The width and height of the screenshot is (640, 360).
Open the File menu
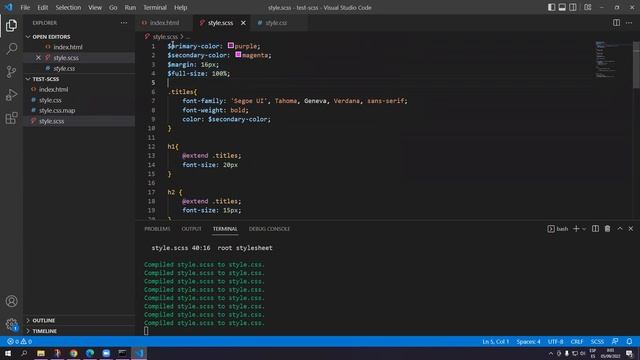tap(25, 7)
